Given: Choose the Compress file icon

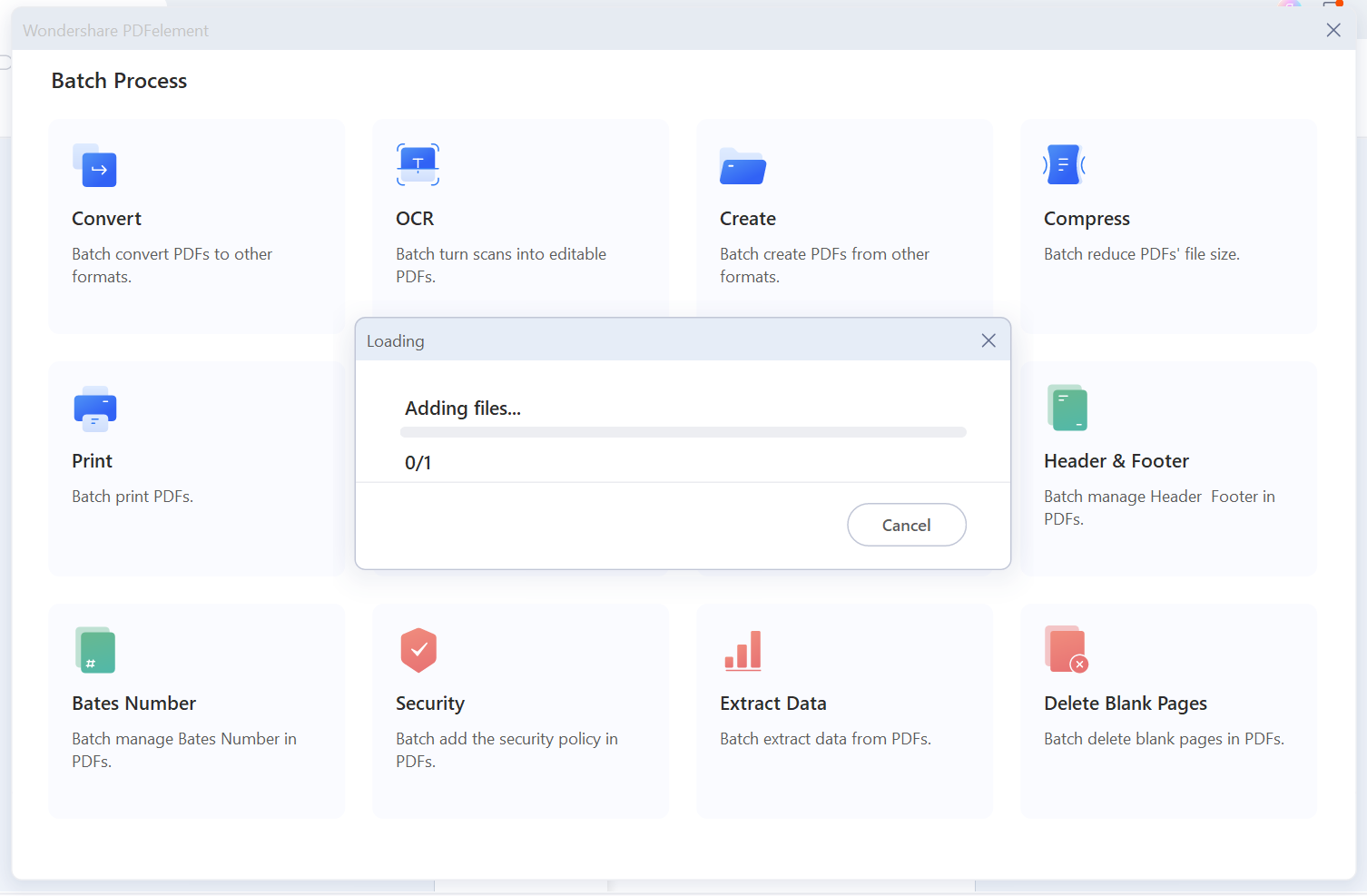Looking at the screenshot, I should (1065, 164).
